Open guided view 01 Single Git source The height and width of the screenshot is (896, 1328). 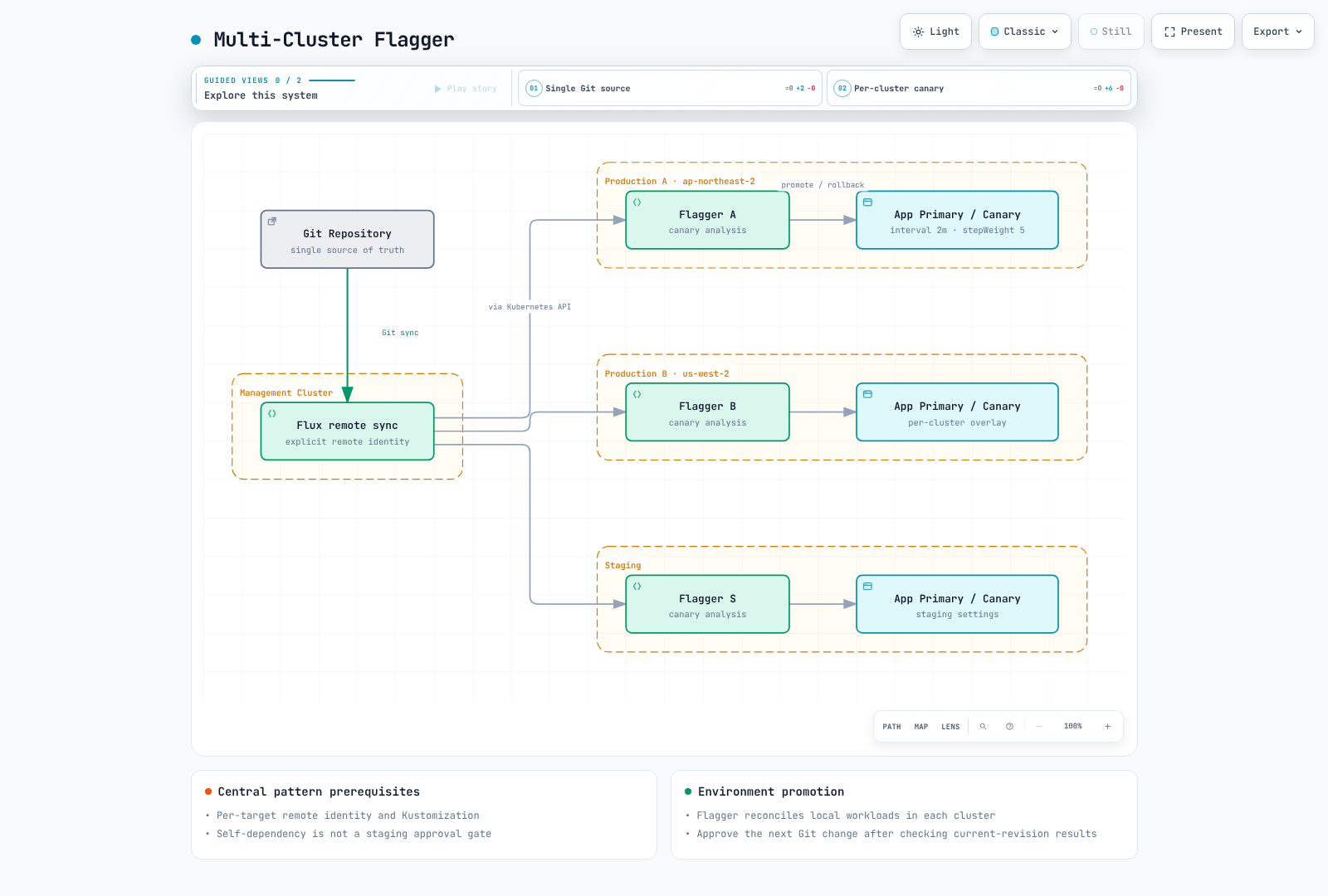click(x=670, y=88)
